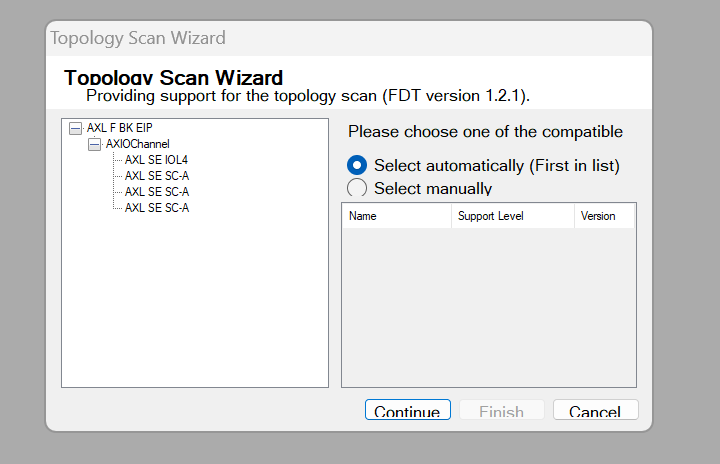The width and height of the screenshot is (720, 464).
Task: Select AXL F BK EIP in tree
Action: point(119,128)
